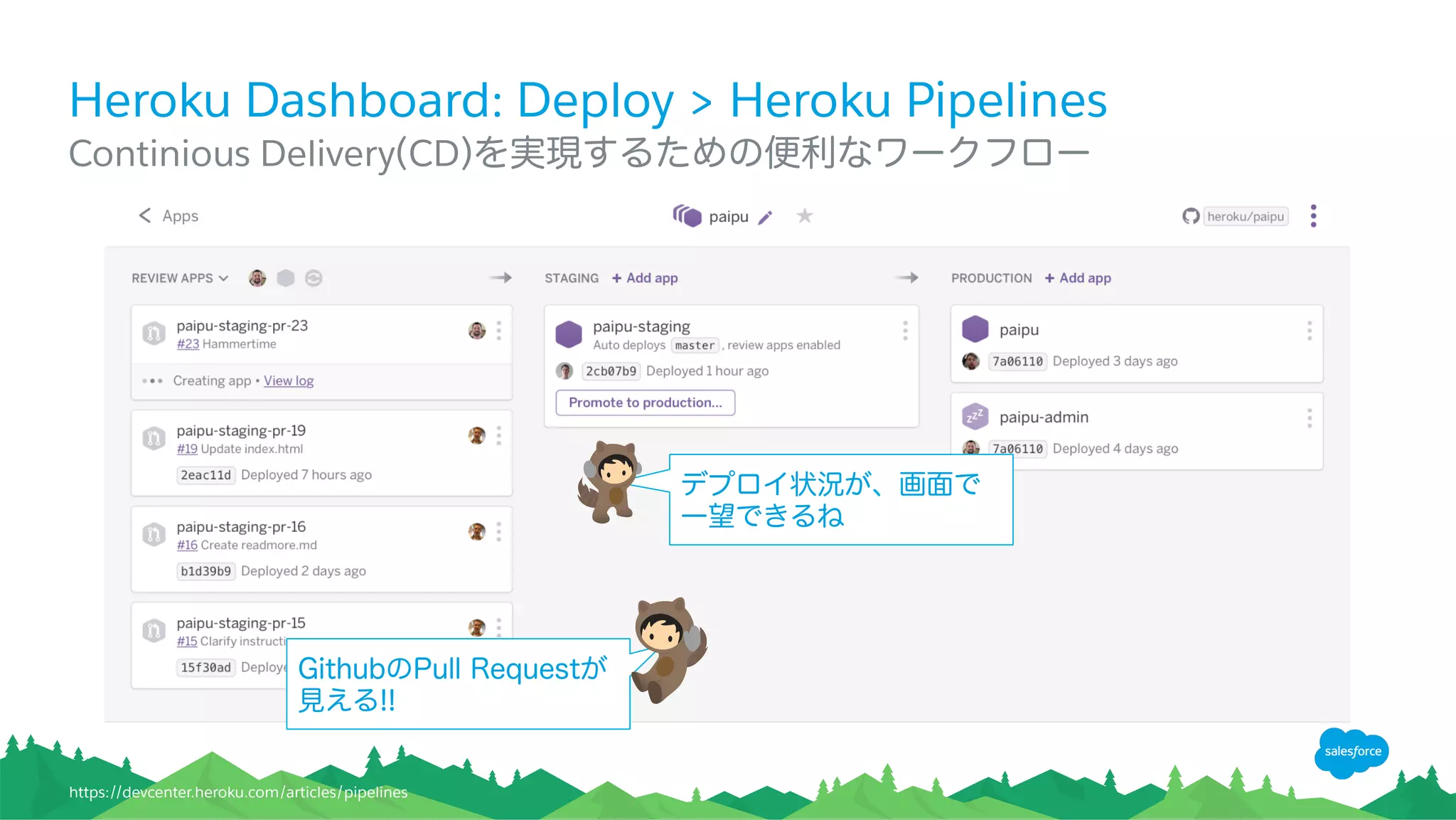The width and height of the screenshot is (1456, 820).
Task: Open the options menu for paipu-staging
Action: pyautogui.click(x=905, y=331)
